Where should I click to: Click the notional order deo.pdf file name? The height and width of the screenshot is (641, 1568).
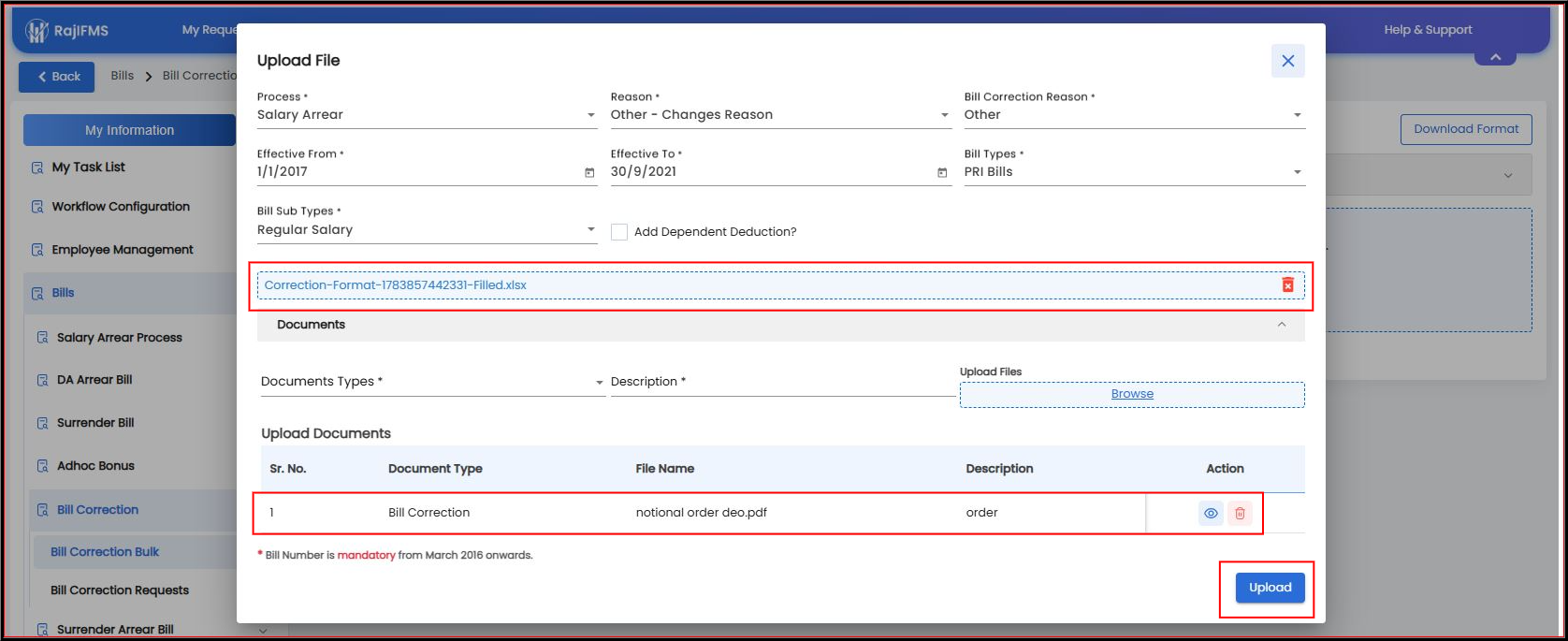click(x=701, y=513)
